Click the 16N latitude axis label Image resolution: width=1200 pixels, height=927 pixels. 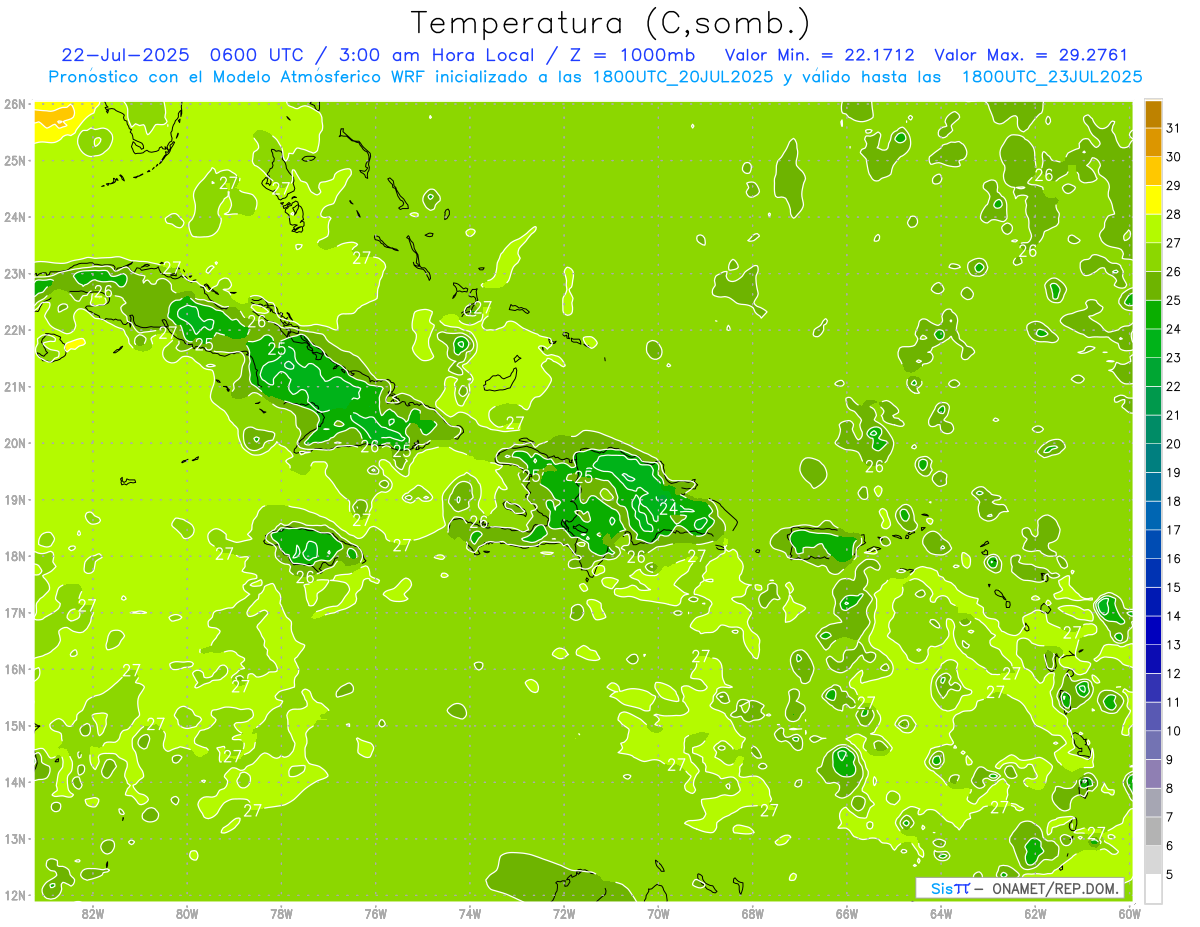point(15,669)
